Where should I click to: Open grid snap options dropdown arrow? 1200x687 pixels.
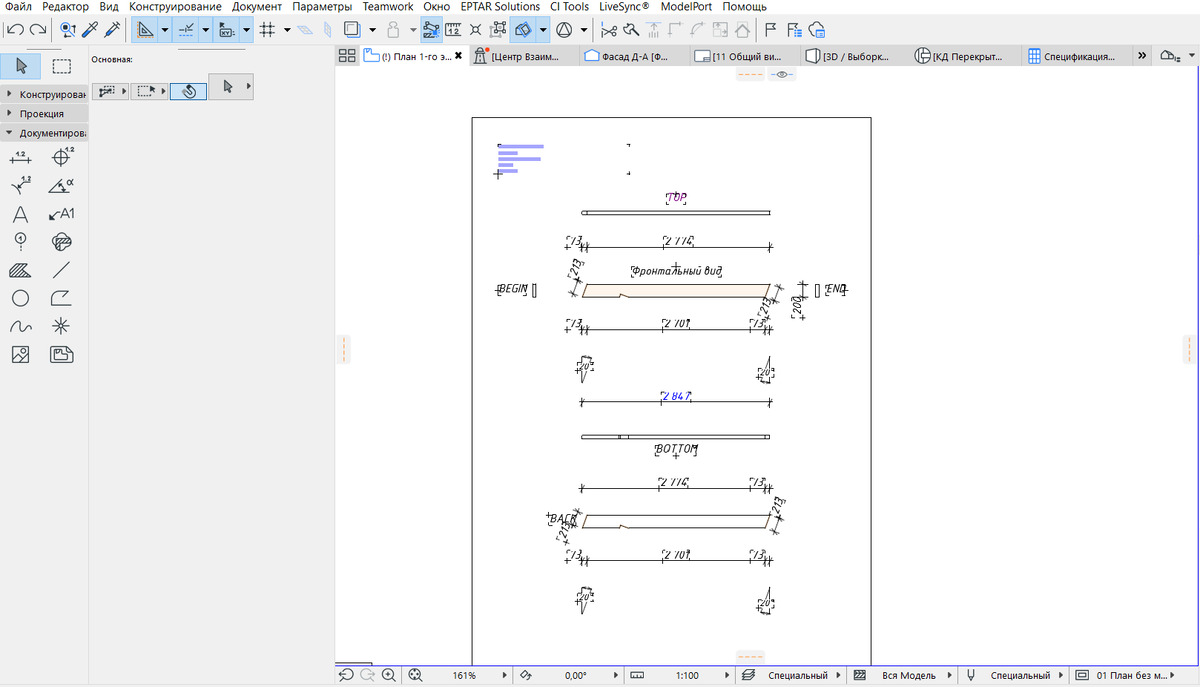[286, 30]
